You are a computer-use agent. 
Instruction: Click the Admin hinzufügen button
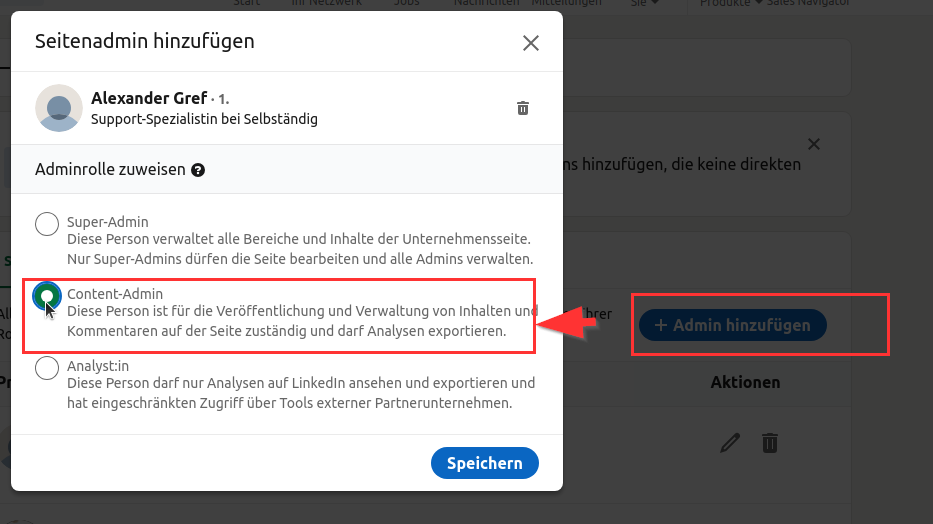click(732, 325)
